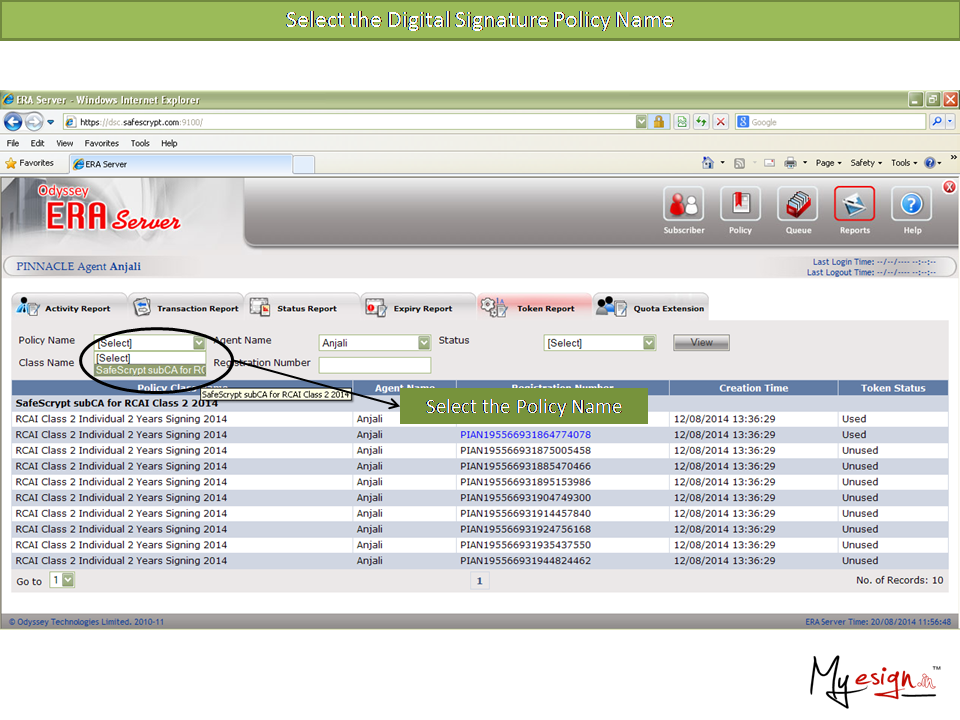Expand the Policy Name dropdown
This screenshot has width=960, height=720.
[x=199, y=343]
